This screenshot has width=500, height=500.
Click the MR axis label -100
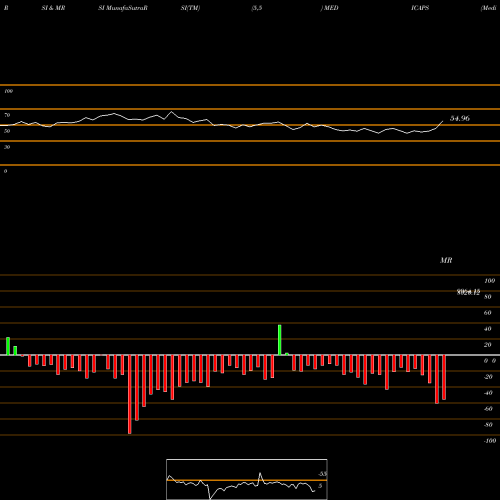pyautogui.click(x=490, y=441)
